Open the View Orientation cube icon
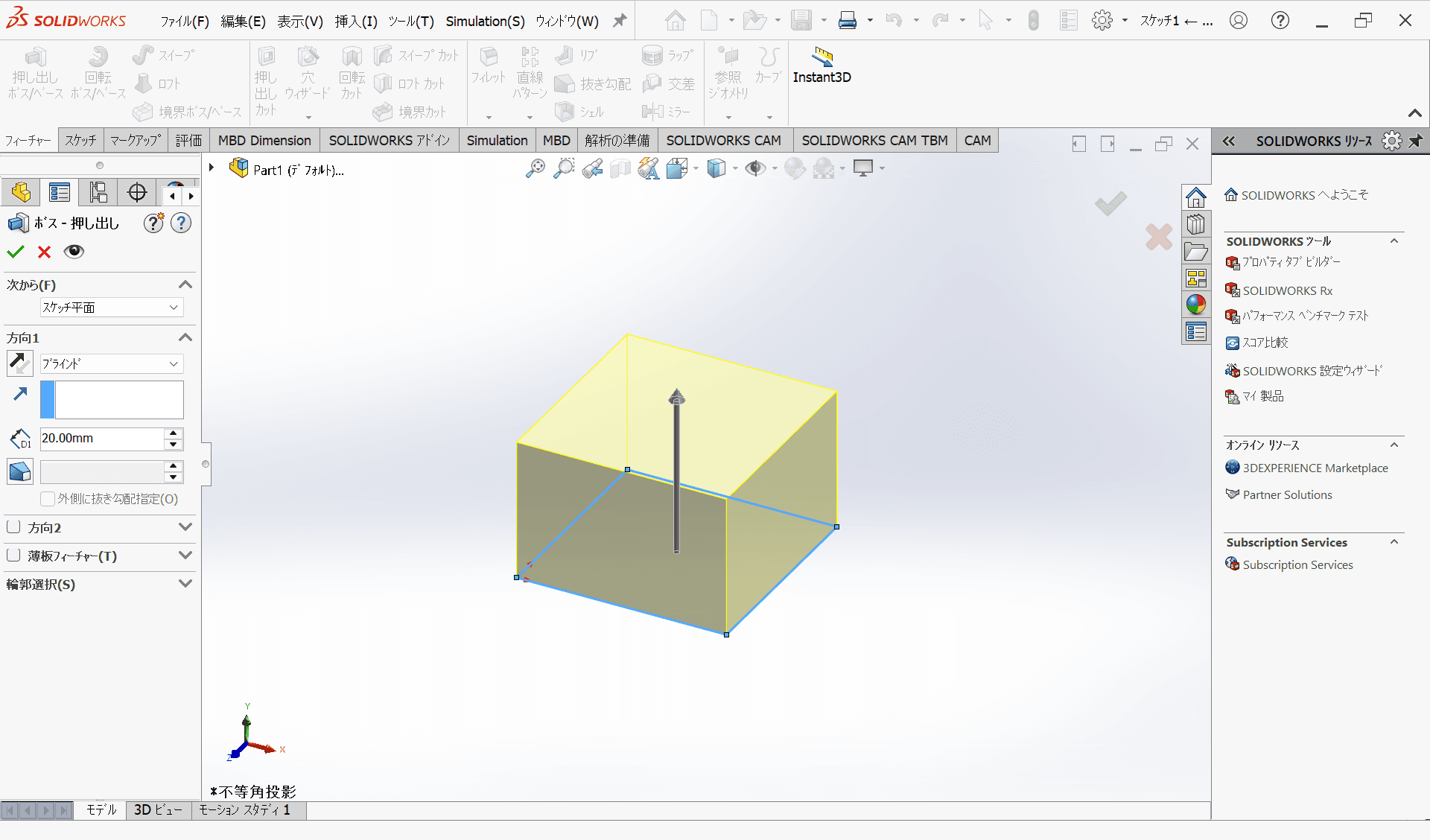 point(678,169)
